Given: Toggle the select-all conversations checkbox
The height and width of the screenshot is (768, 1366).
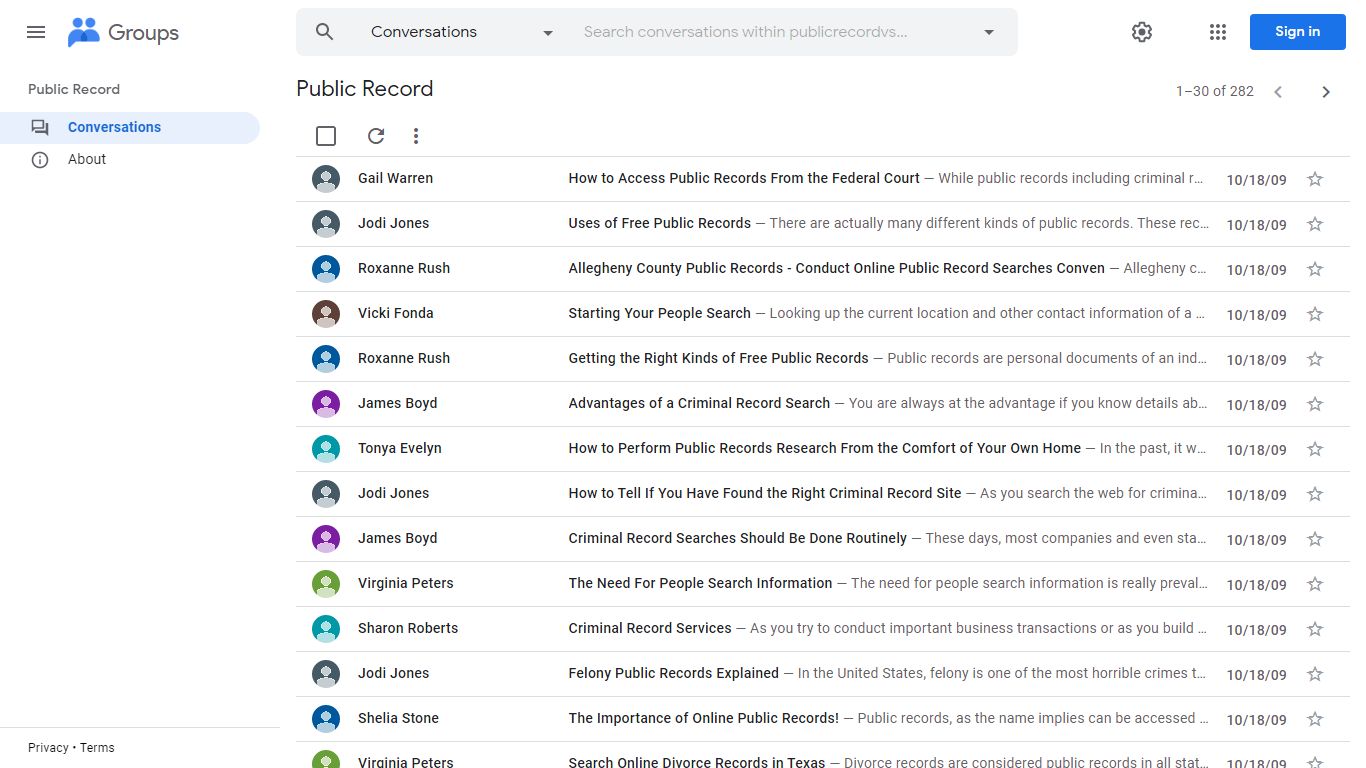Looking at the screenshot, I should pyautogui.click(x=326, y=136).
